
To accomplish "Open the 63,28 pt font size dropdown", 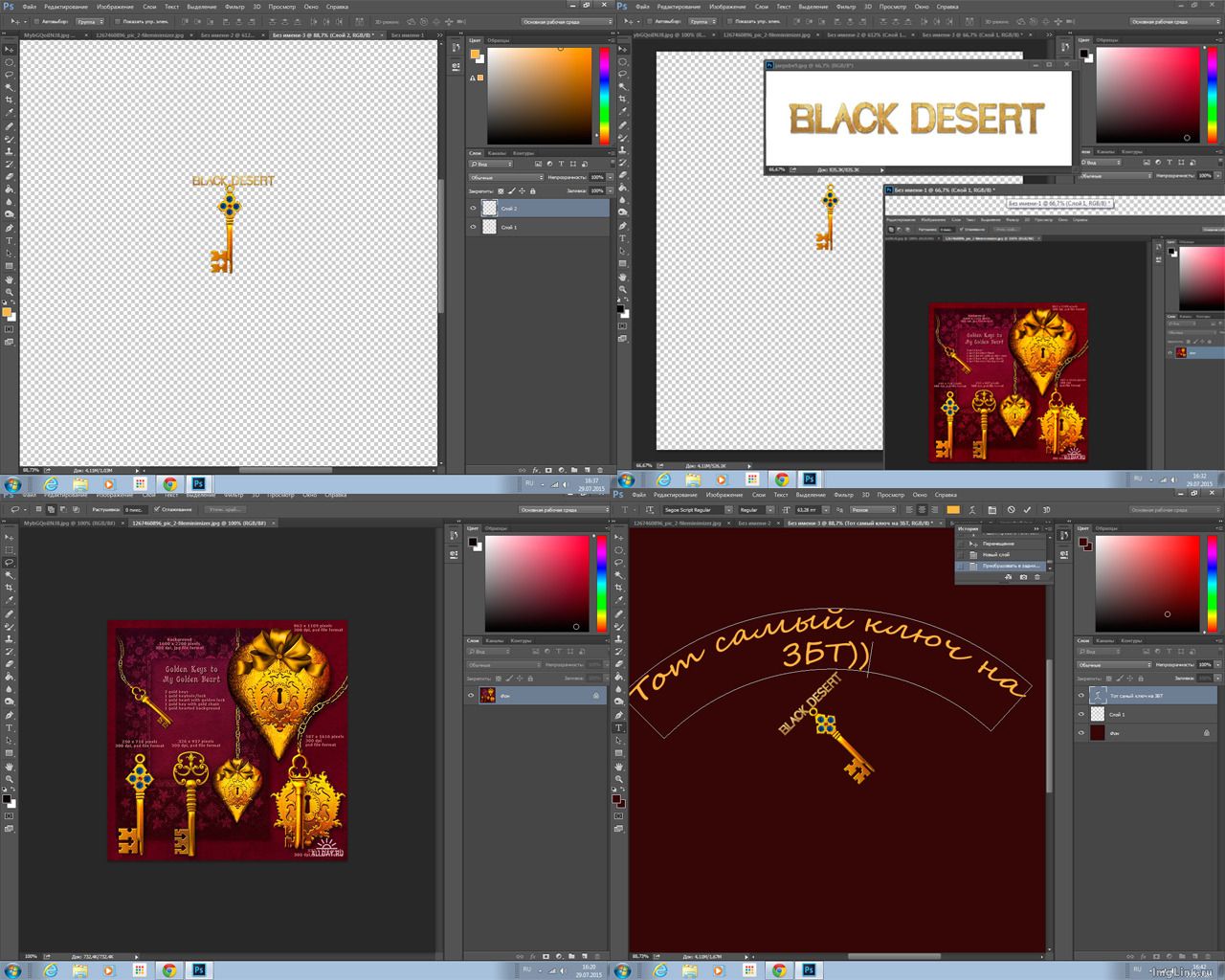I will [x=827, y=510].
